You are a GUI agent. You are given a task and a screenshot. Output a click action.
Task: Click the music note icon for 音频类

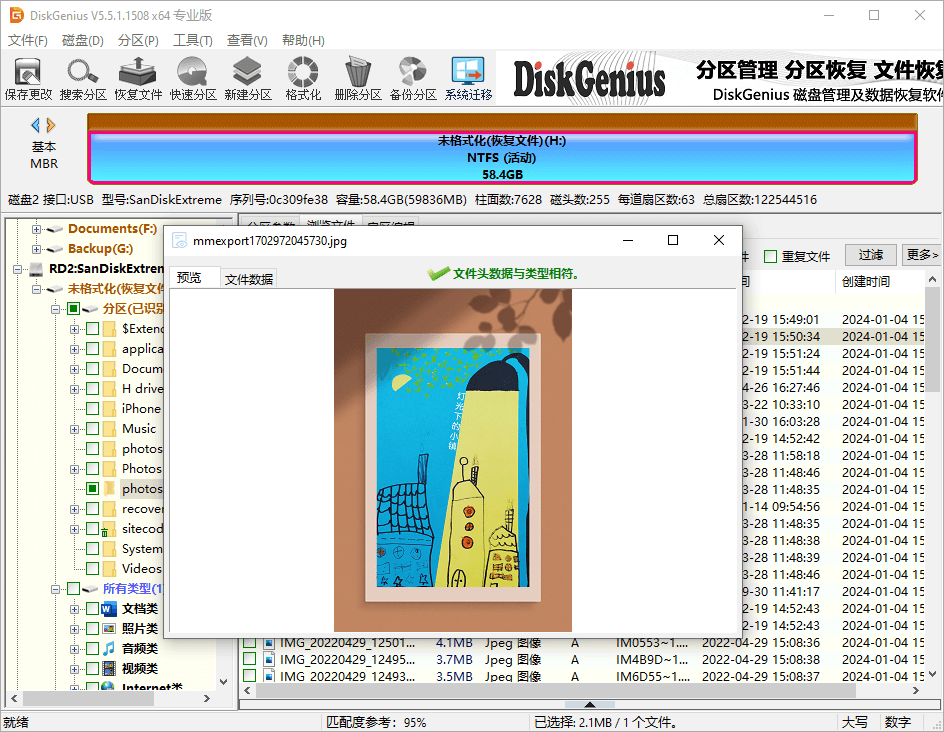tap(109, 648)
